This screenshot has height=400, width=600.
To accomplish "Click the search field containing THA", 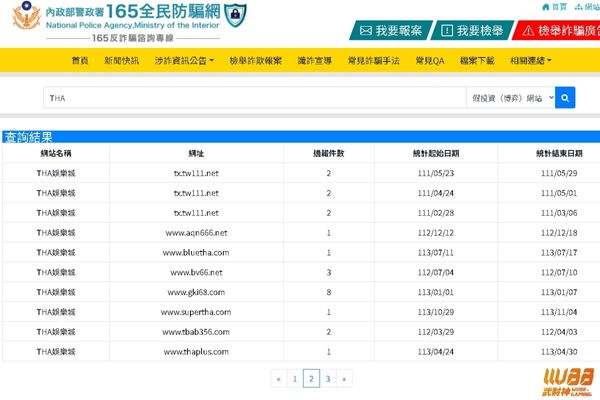I will [255, 98].
